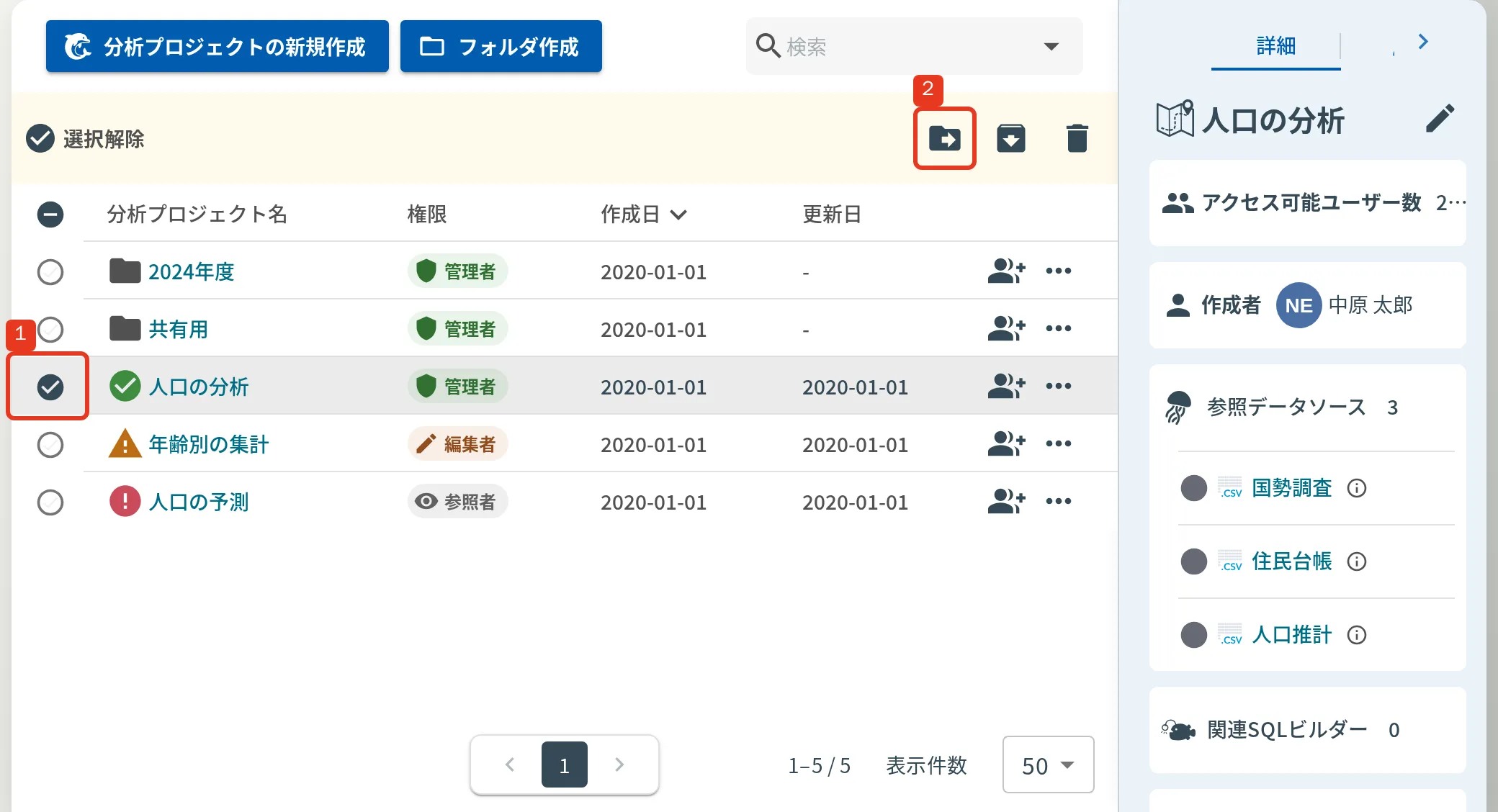Screen dimensions: 1498x812
Task: Click right chevron next to detail tabs
Action: click(1423, 42)
